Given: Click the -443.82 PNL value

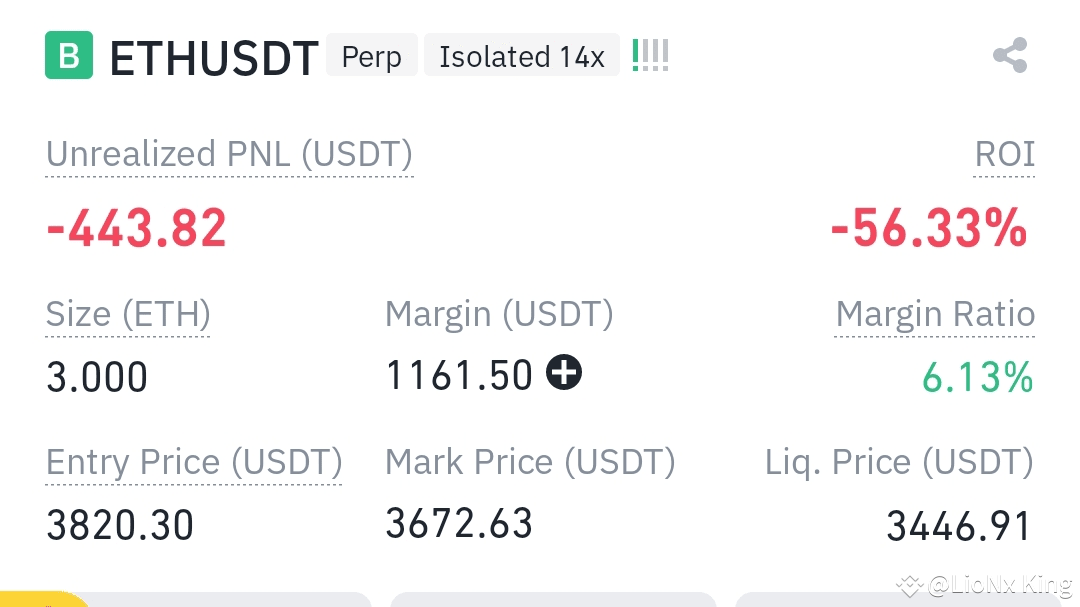Looking at the screenshot, I should pyautogui.click(x=135, y=228).
